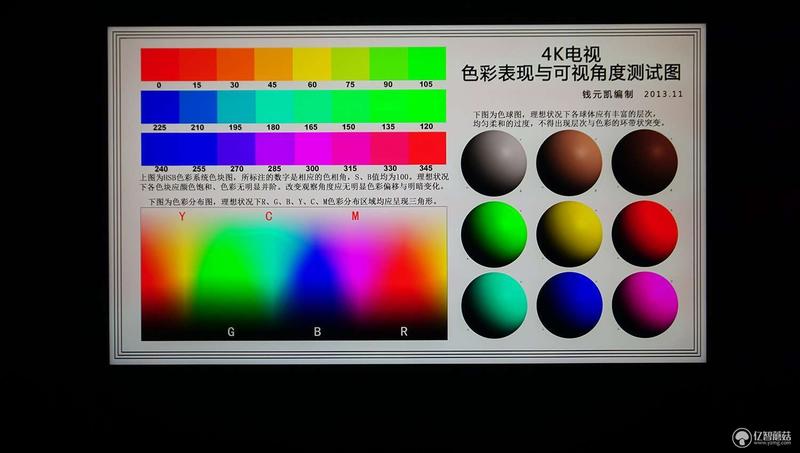
Task: Pick the hue block labeled 135
Action: pos(389,106)
